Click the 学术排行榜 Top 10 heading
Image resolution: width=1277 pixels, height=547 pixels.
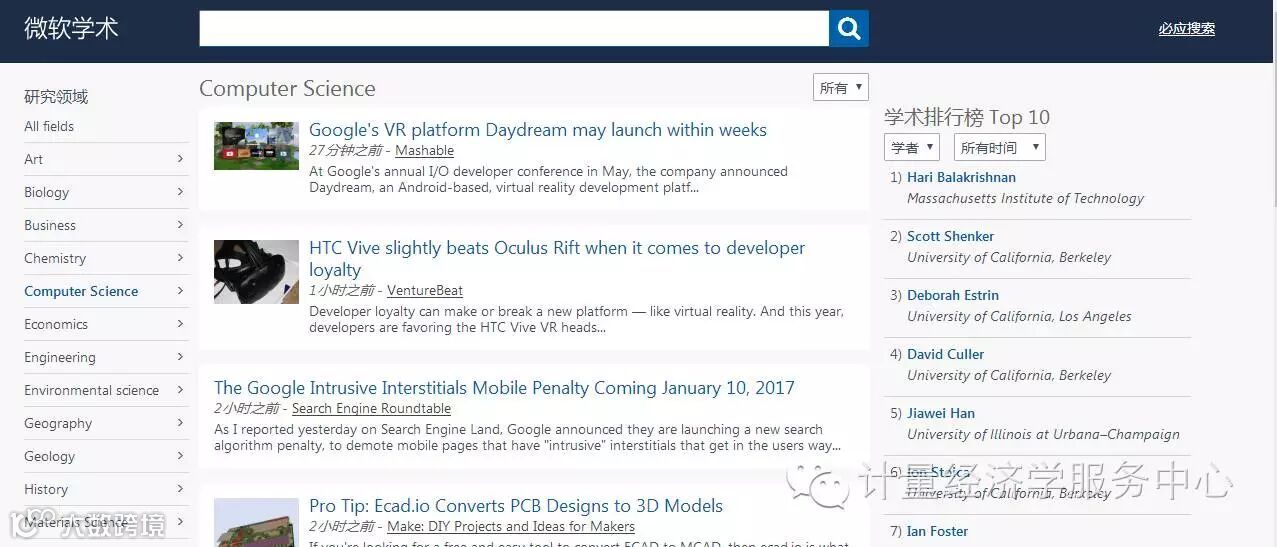[x=967, y=118]
